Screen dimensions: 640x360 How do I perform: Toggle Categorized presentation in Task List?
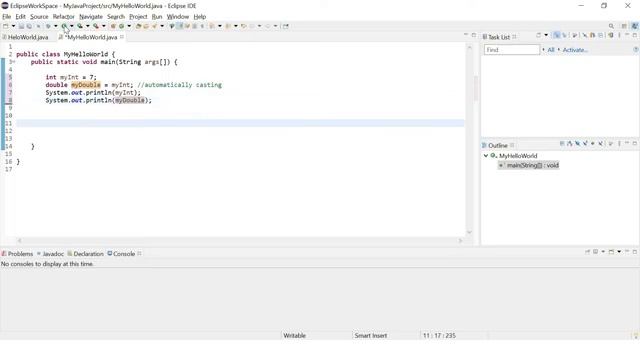pyautogui.click(x=556, y=35)
